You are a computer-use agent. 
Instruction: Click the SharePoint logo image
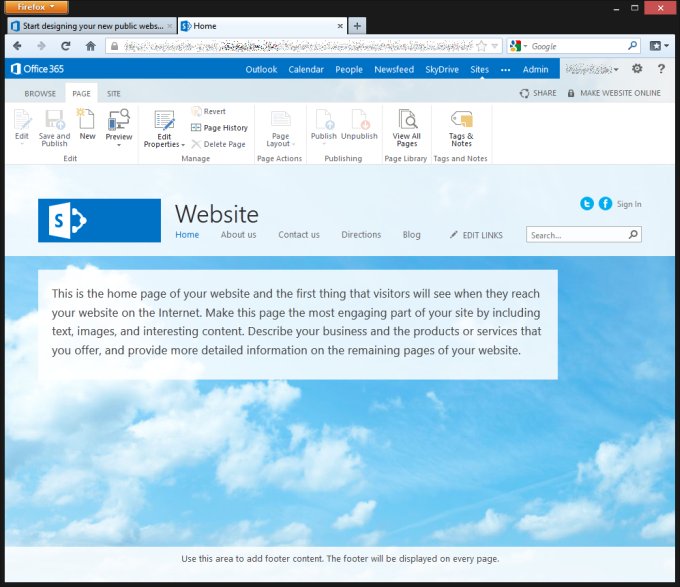point(99,220)
